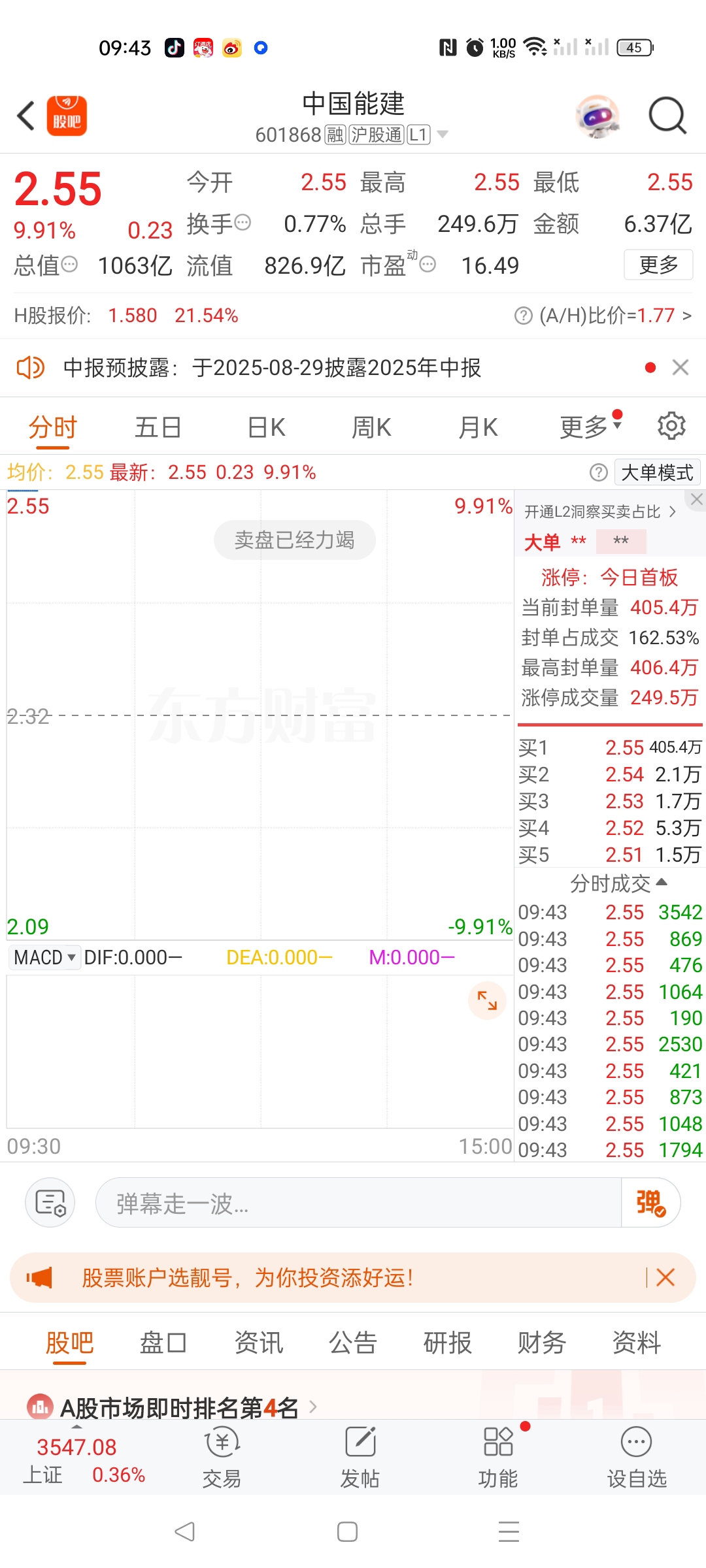The image size is (706, 1568).
Task: Switch to 周K chart tab
Action: point(371,428)
